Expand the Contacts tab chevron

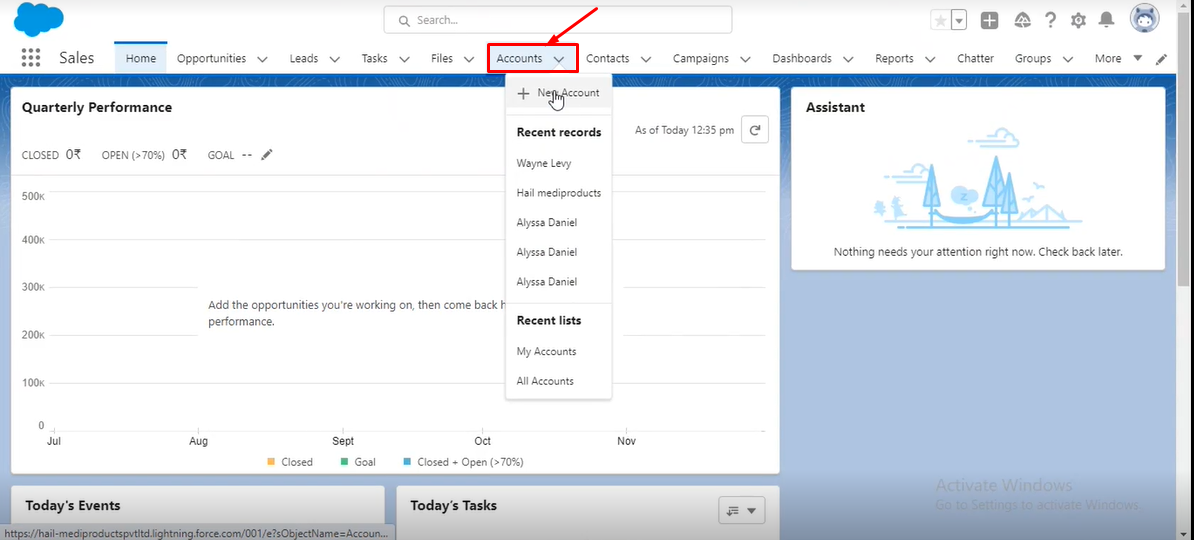pos(646,59)
